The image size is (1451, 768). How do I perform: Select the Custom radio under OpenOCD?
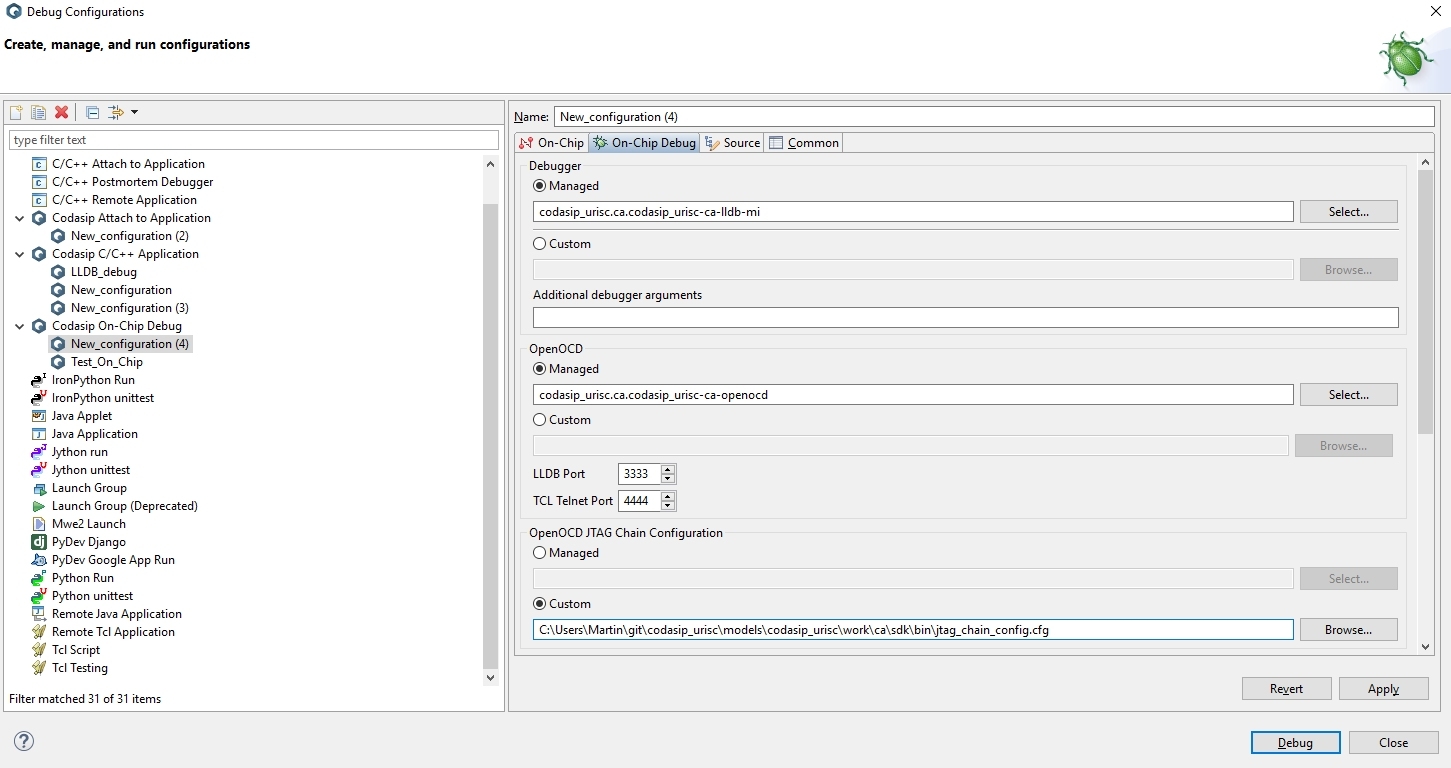pos(540,420)
